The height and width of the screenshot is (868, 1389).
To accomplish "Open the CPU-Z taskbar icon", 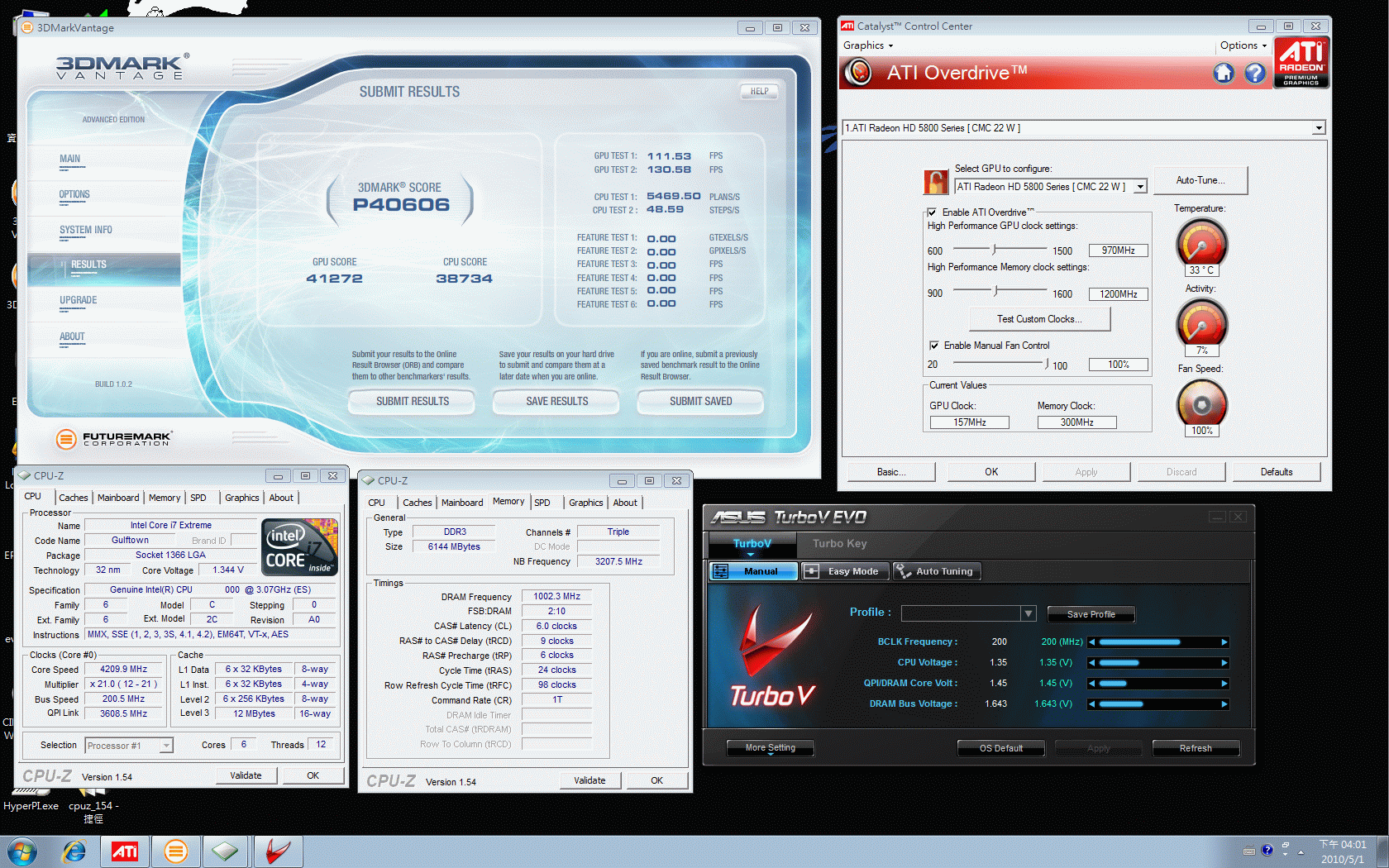I will click(x=226, y=851).
